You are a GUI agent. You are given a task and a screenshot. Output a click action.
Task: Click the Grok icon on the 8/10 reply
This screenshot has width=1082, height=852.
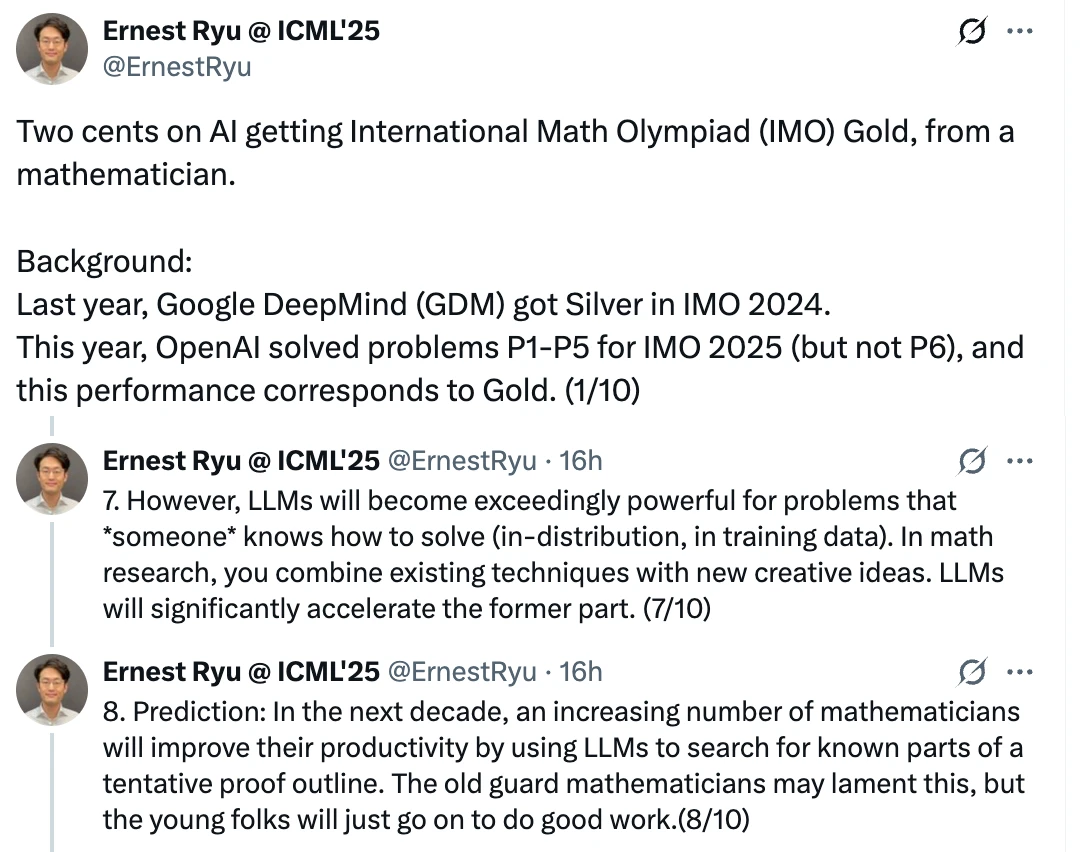pos(970,672)
